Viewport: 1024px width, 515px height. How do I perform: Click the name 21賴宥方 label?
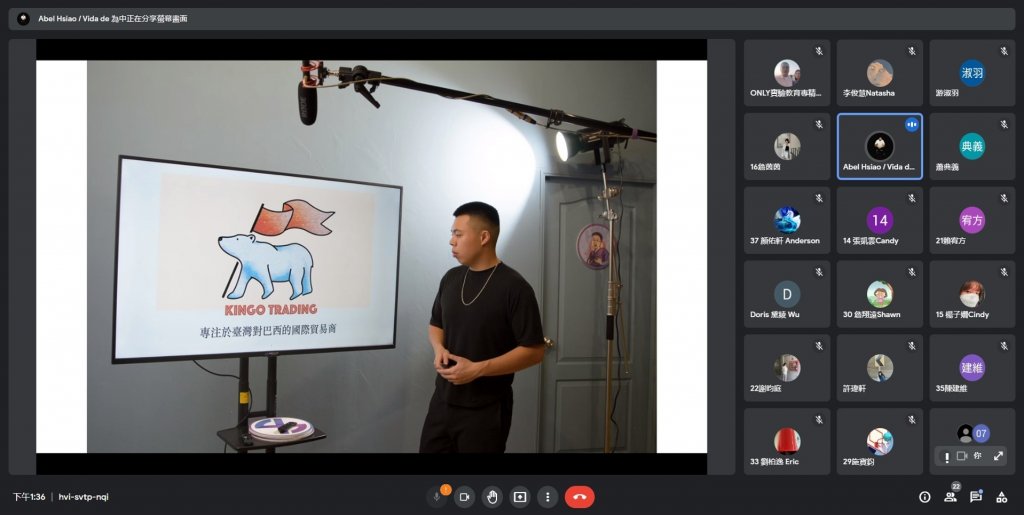tap(950, 241)
